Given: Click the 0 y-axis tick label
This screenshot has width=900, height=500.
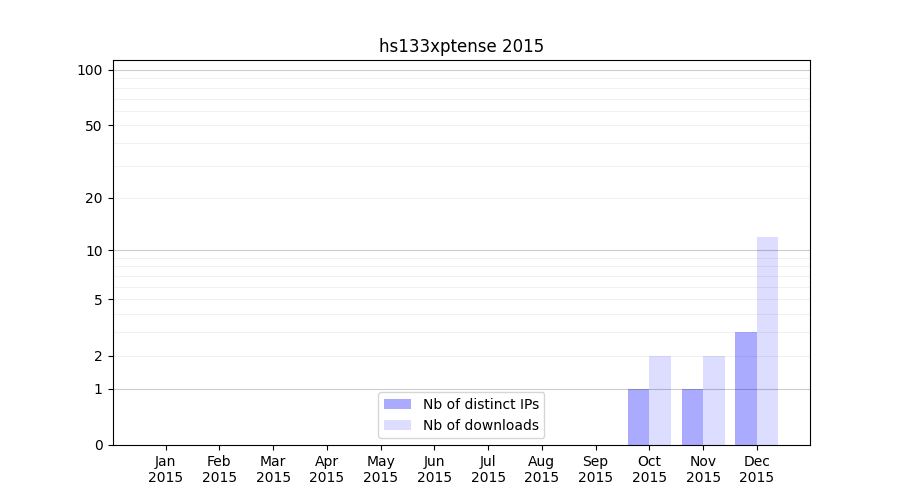Looking at the screenshot, I should 98,445.
